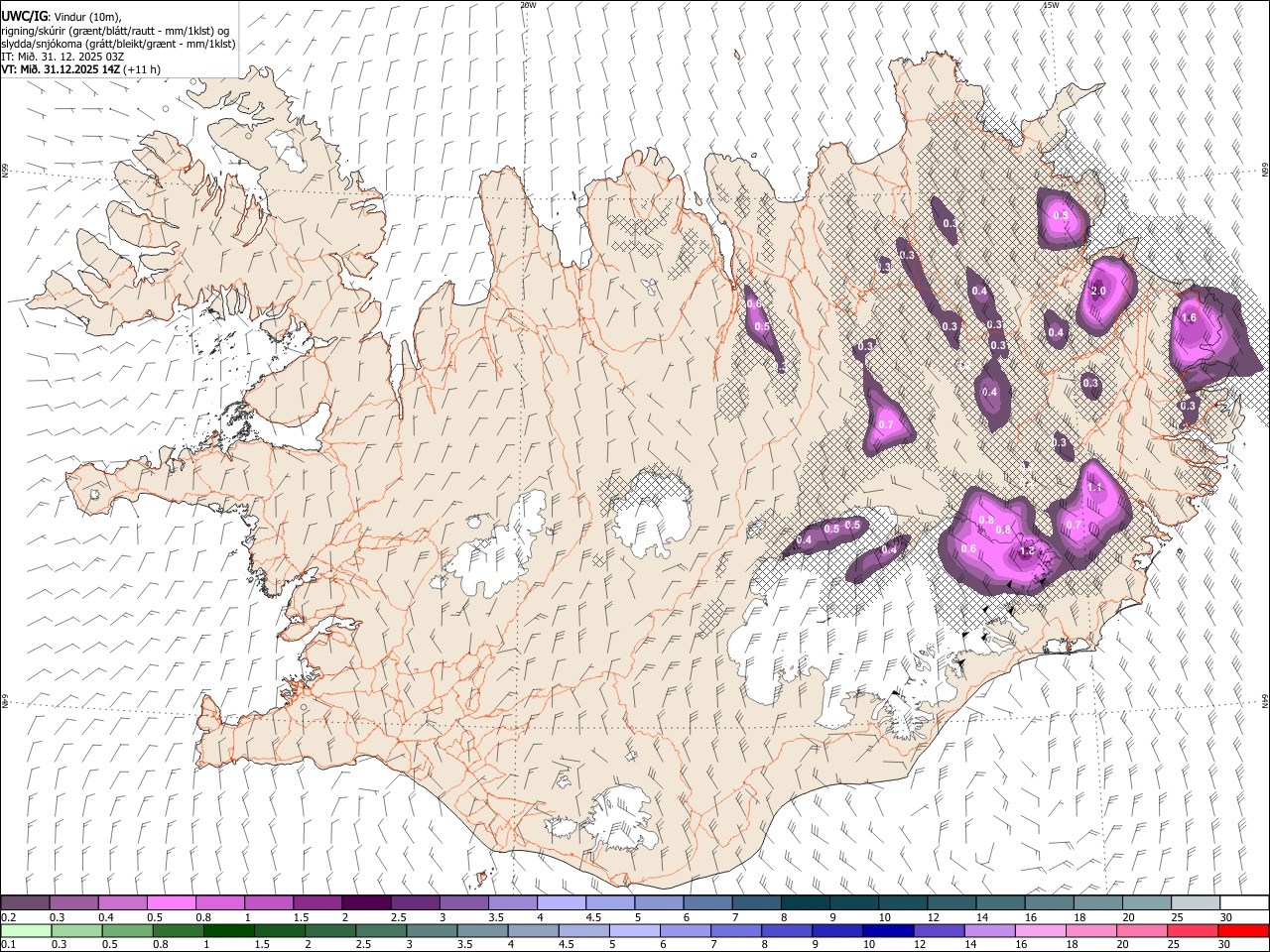
Task: Click the 'IT: Mið. 31. 12. 2025 03Z' line
Action: 63,57
